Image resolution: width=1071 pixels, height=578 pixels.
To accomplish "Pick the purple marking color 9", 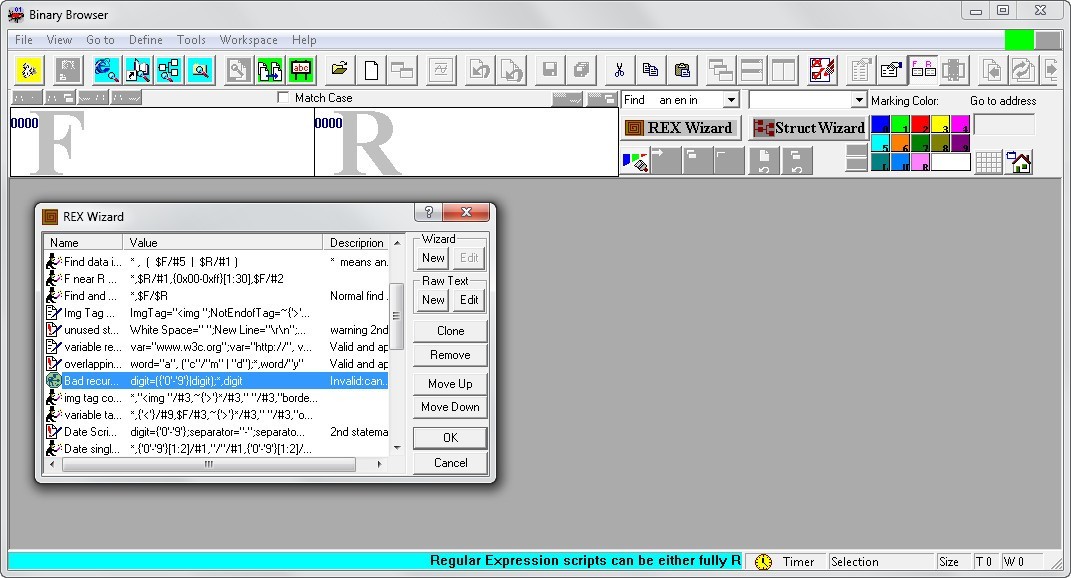I will [x=960, y=143].
